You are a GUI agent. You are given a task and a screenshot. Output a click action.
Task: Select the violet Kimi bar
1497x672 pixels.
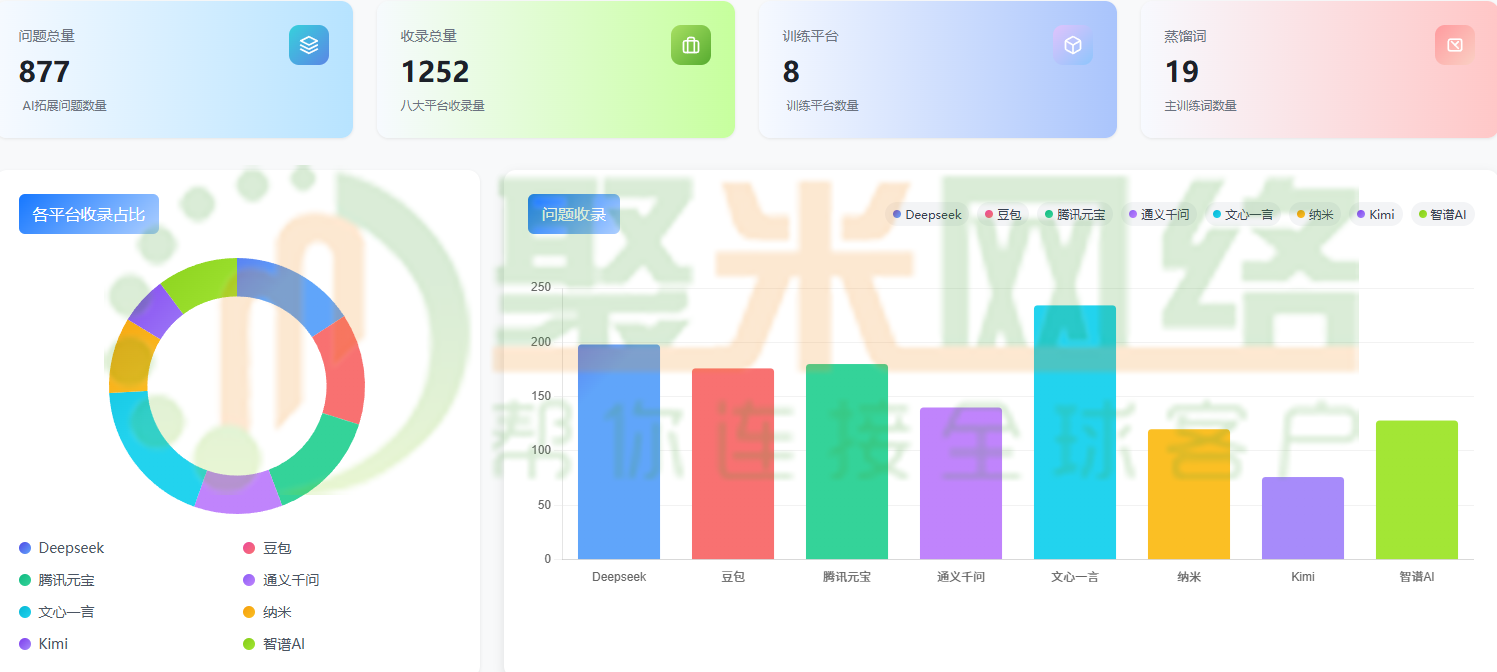[x=1303, y=518]
